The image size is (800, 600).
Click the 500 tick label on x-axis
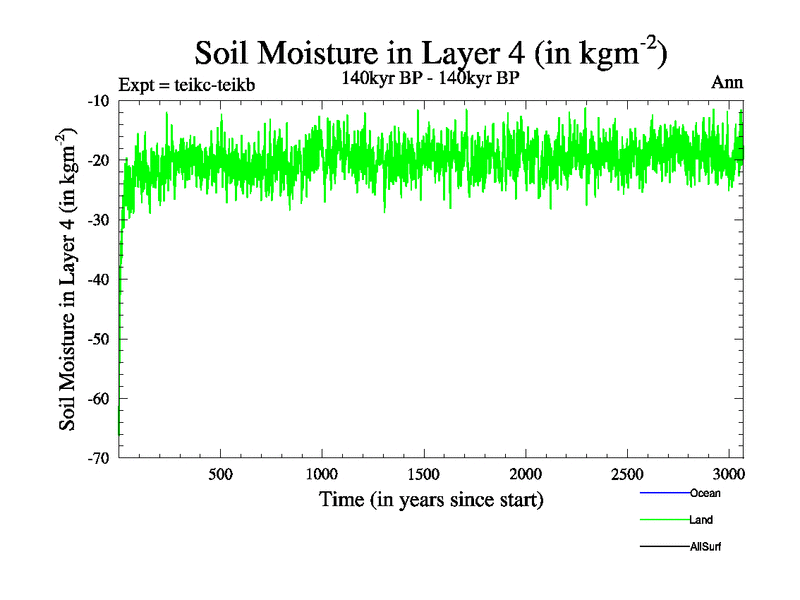pyautogui.click(x=221, y=473)
